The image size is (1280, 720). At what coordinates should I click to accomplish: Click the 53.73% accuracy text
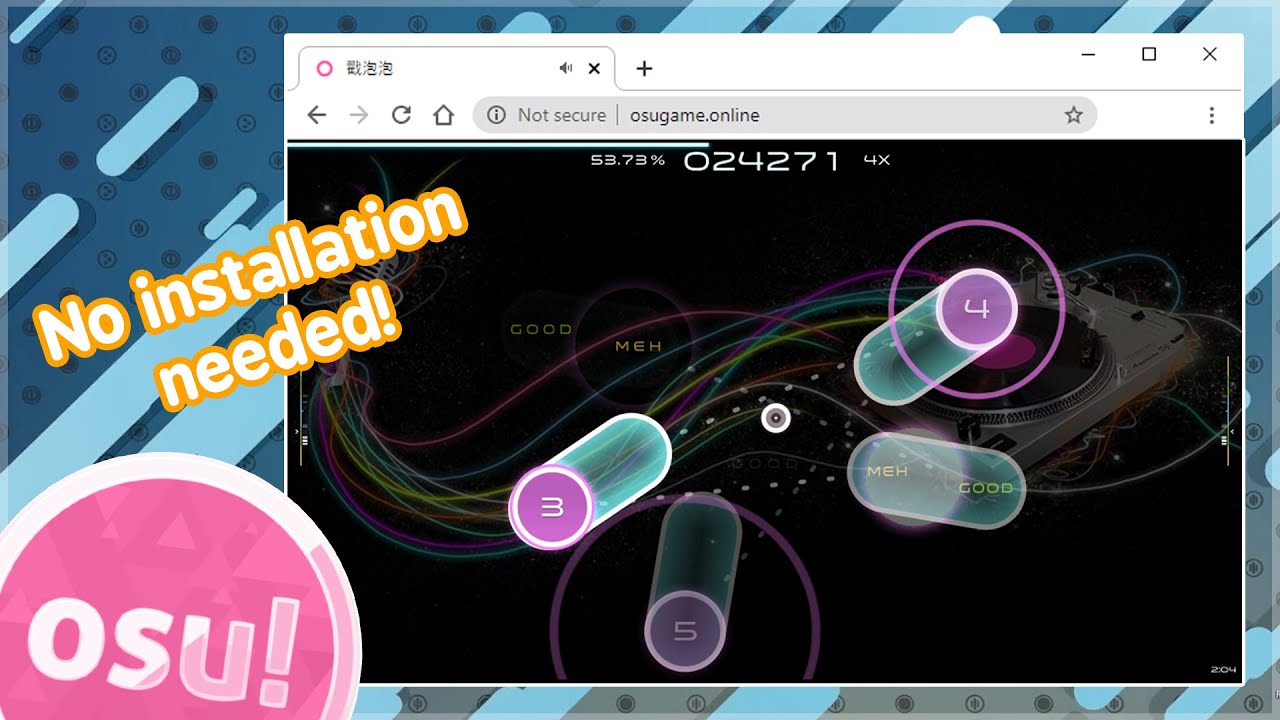click(628, 160)
